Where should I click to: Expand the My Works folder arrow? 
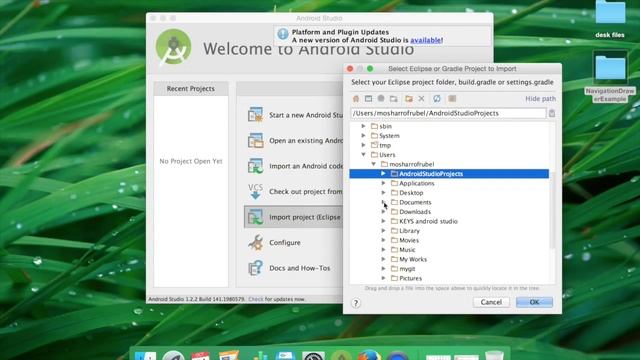(x=383, y=259)
